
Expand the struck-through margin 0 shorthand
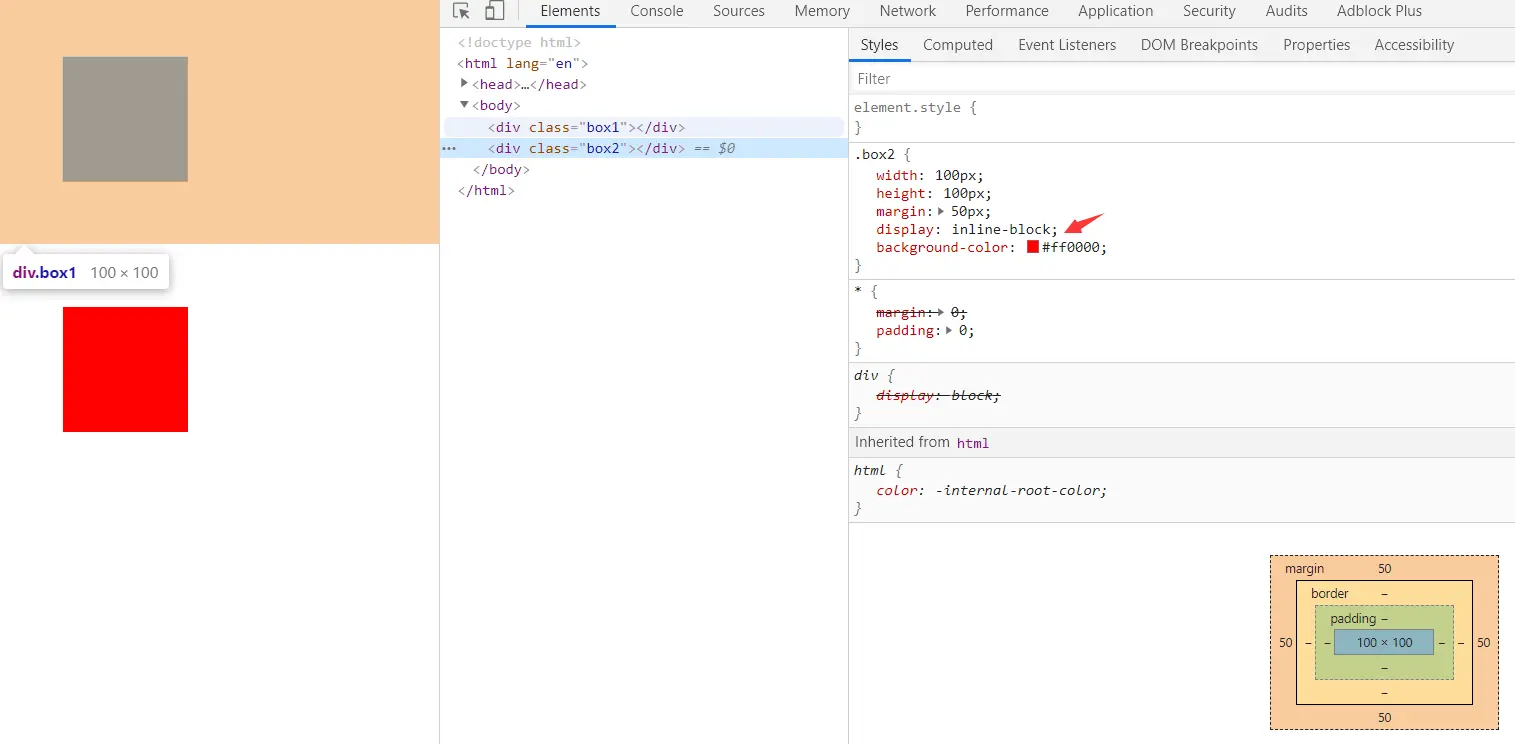(x=940, y=312)
